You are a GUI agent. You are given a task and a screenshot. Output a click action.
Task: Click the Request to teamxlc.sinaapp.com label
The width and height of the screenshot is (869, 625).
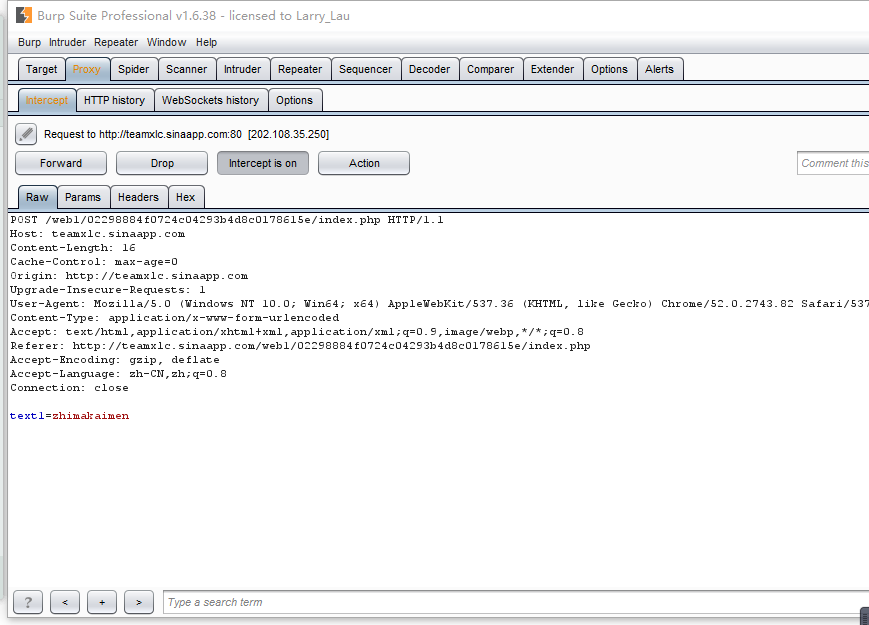[186, 134]
